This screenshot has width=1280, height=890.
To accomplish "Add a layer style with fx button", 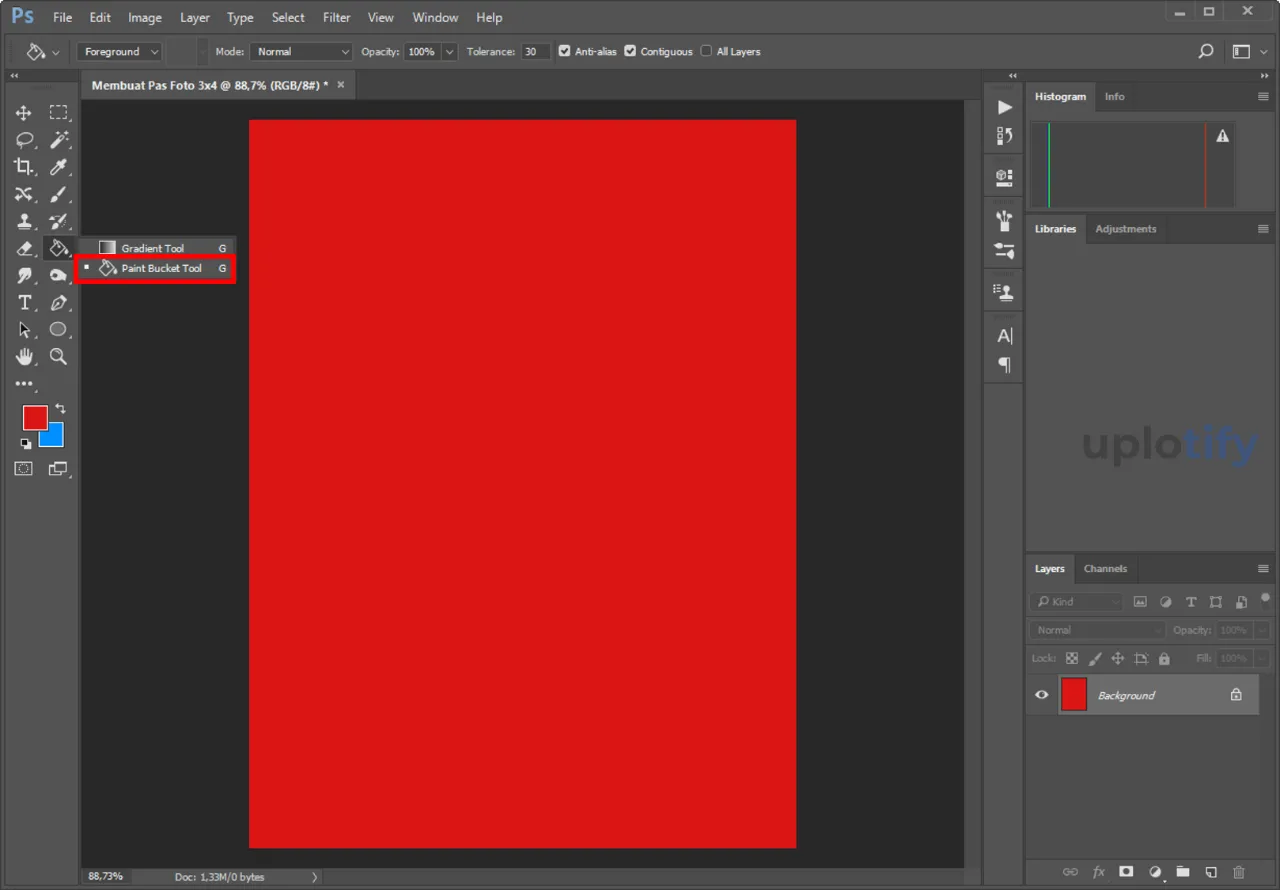I will coord(1098,871).
